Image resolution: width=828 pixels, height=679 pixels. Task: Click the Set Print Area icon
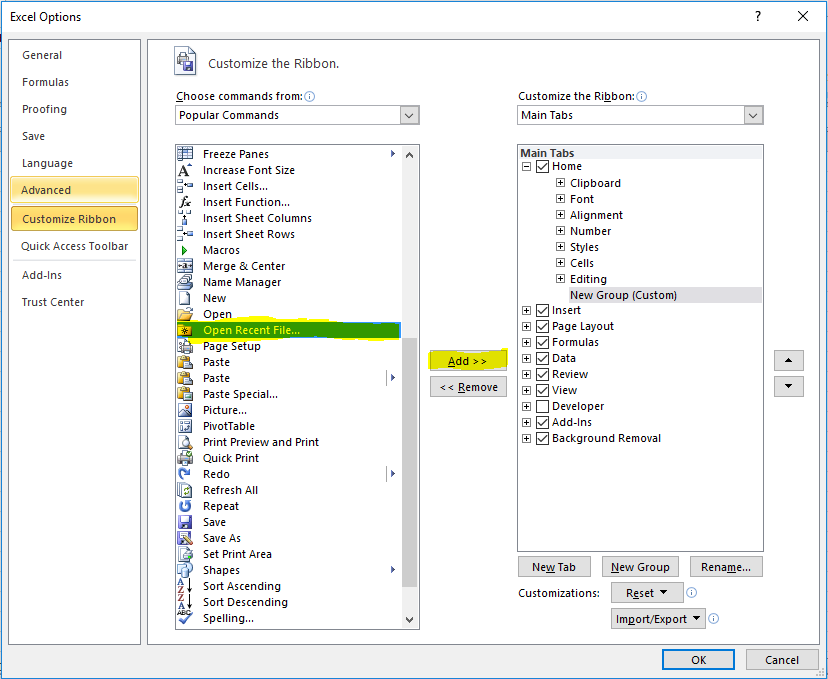point(185,554)
